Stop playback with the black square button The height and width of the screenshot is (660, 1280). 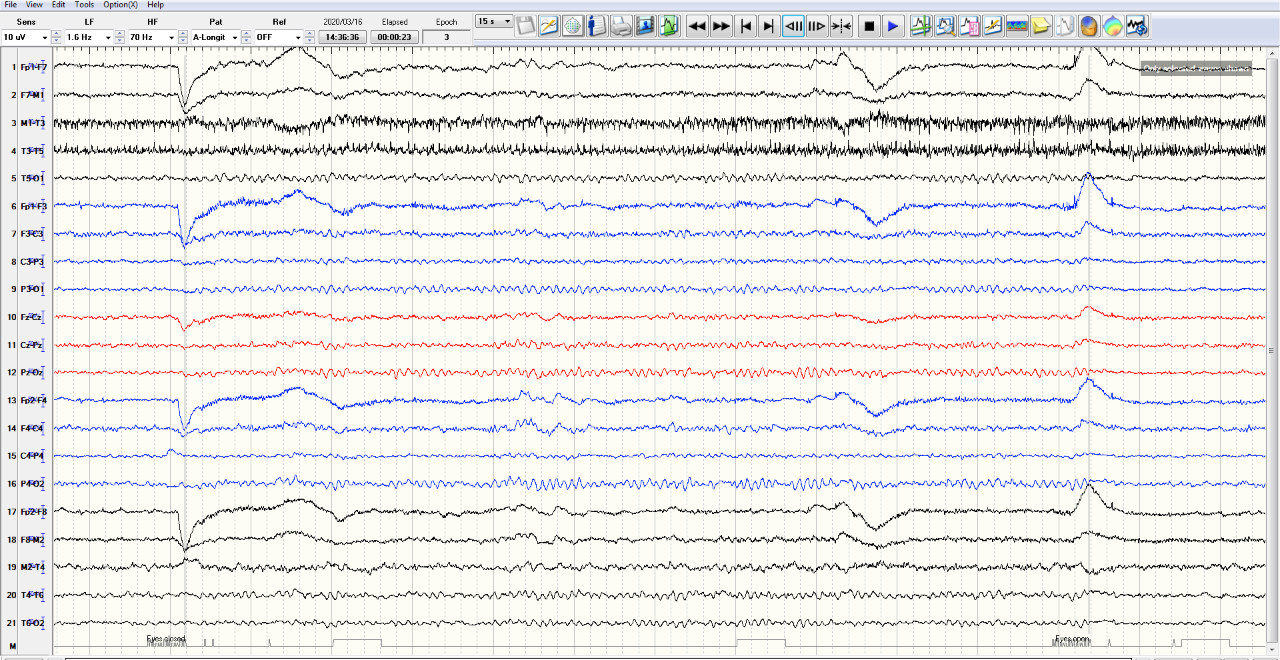pos(869,26)
